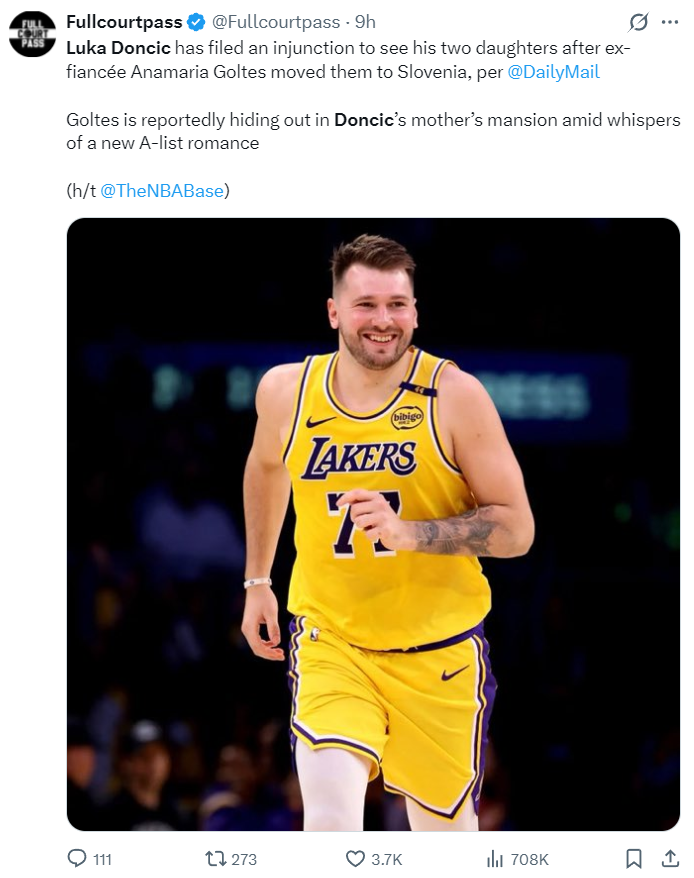Bookmark this post

633,859
